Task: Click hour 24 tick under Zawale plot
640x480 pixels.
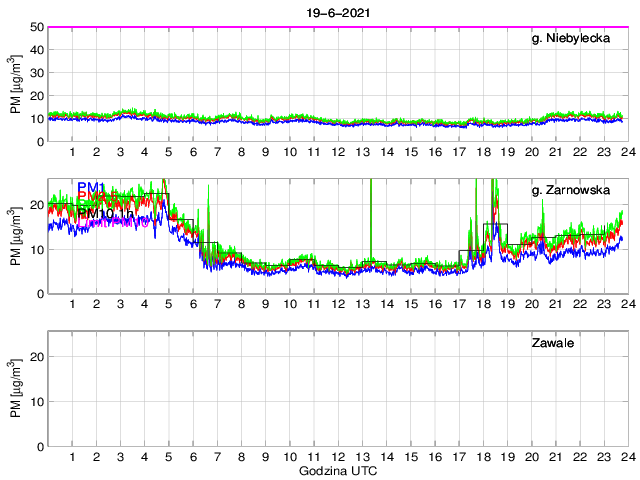Action: point(627,457)
